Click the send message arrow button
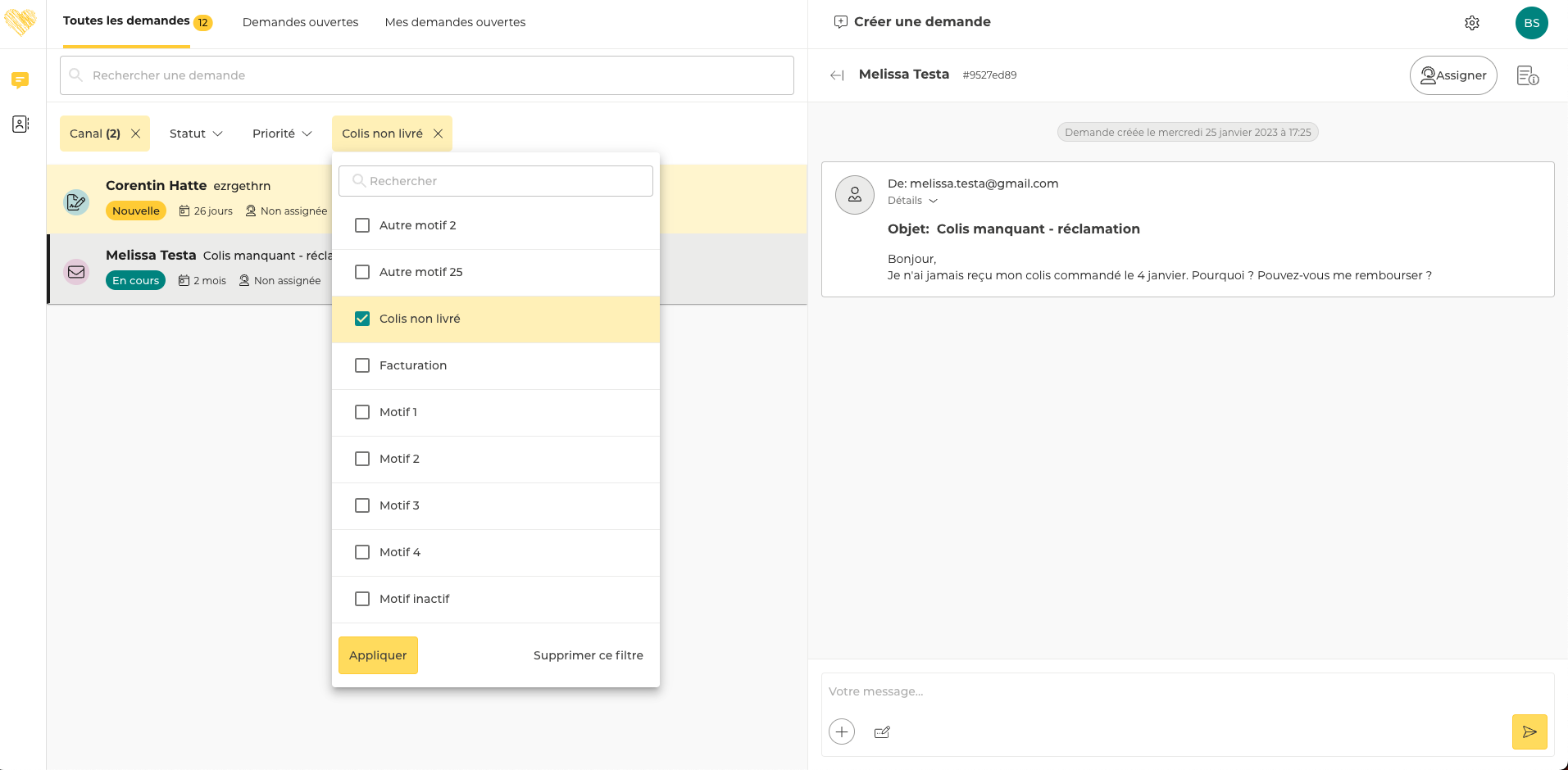Screen dimensions: 1568x770 click(x=1529, y=732)
